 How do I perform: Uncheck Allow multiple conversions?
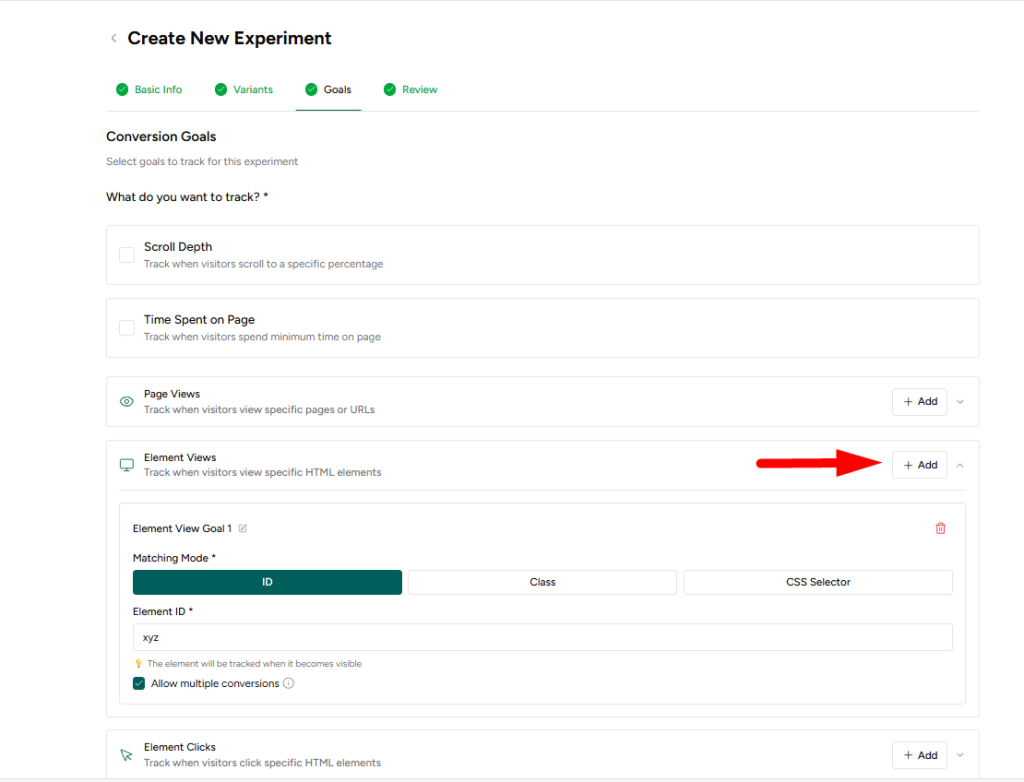(x=139, y=684)
